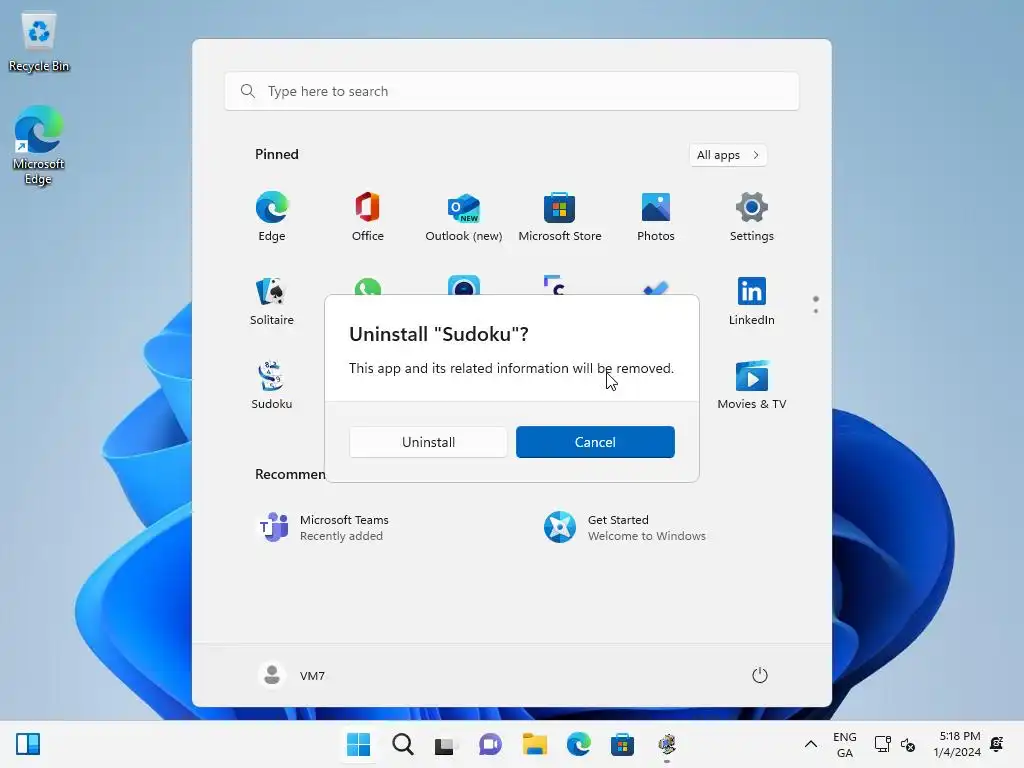The image size is (1024, 768).
Task: Click the Type here to search box
Action: (x=511, y=91)
